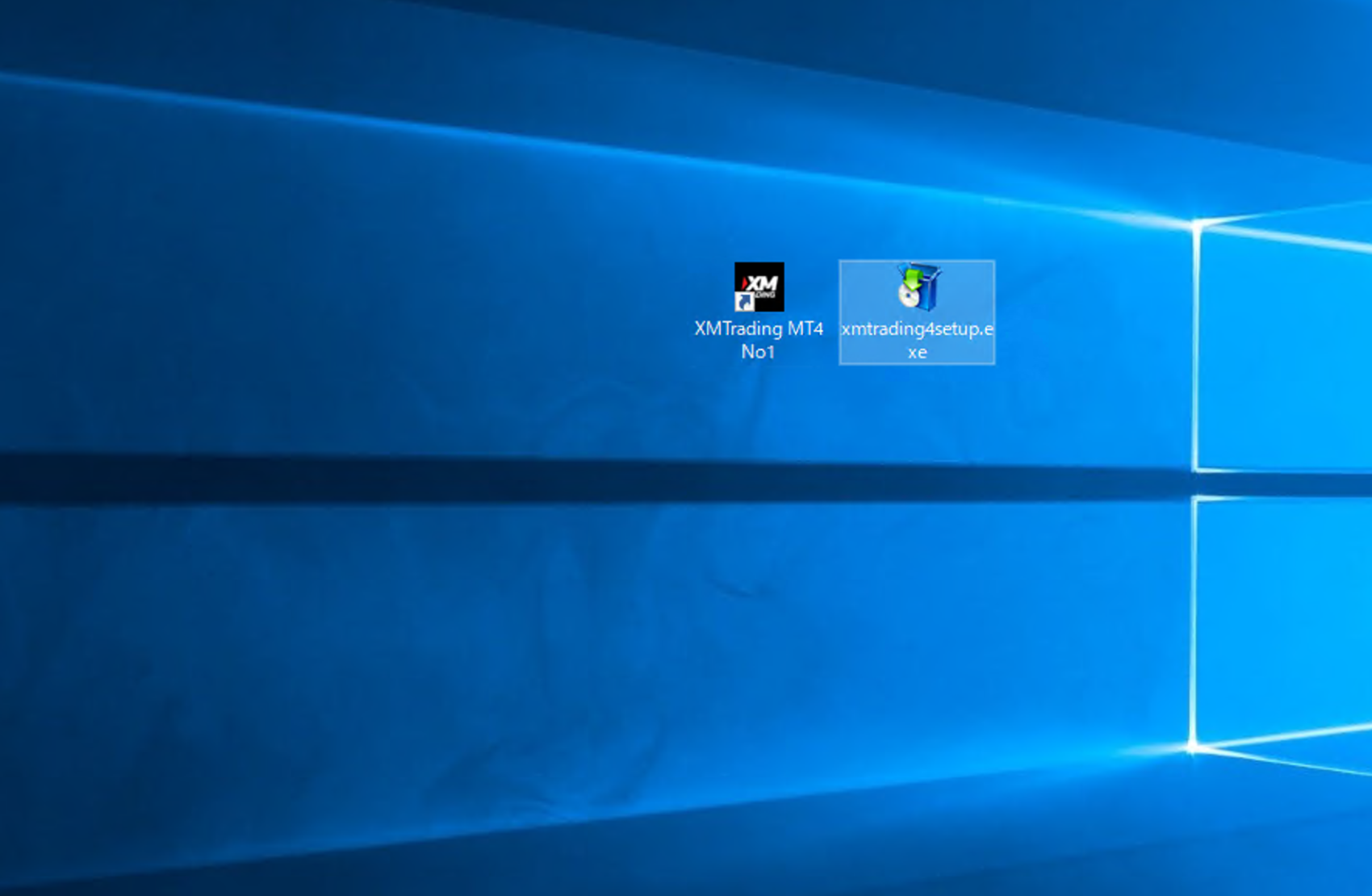Screen dimensions: 1372x896
Task: Click the shortcut arrow overlay on XM icon
Action: click(743, 302)
